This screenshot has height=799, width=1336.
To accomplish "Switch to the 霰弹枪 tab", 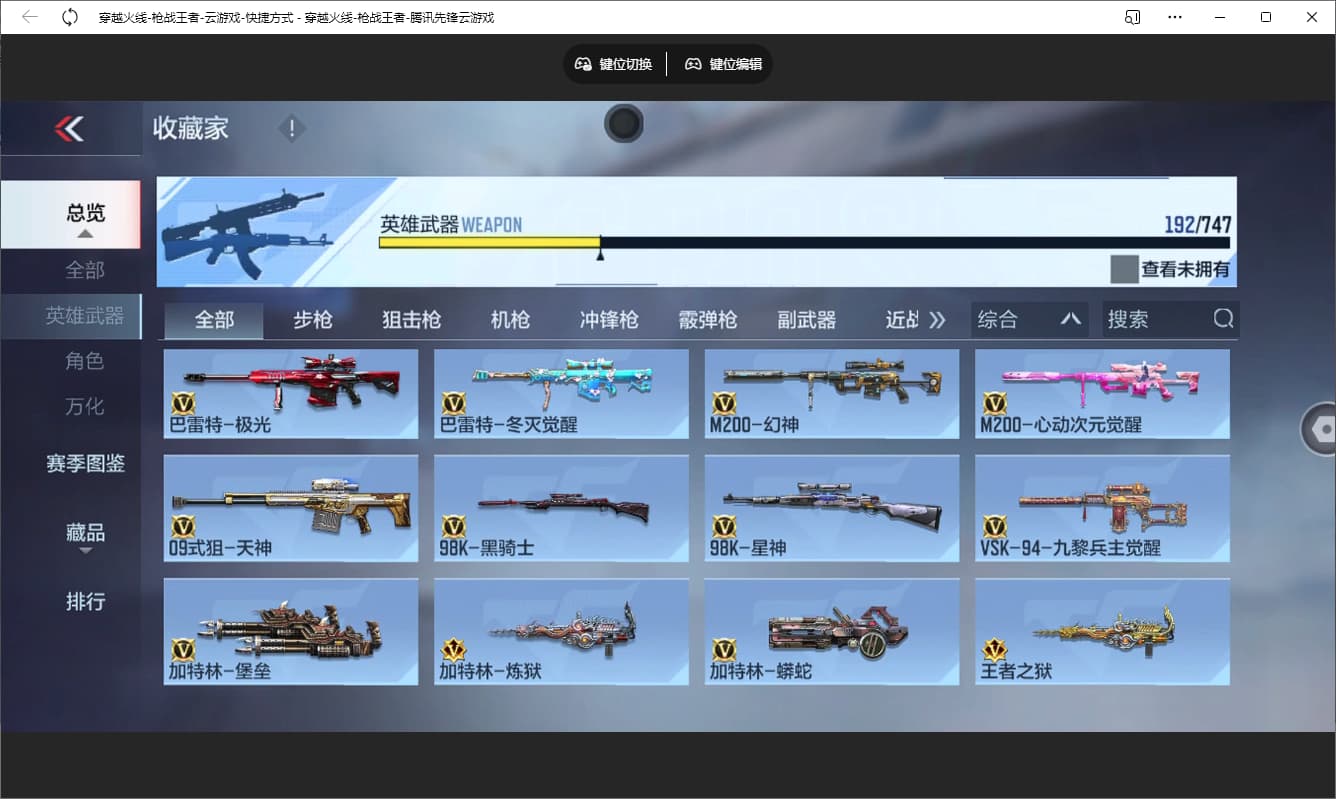I will [x=707, y=320].
